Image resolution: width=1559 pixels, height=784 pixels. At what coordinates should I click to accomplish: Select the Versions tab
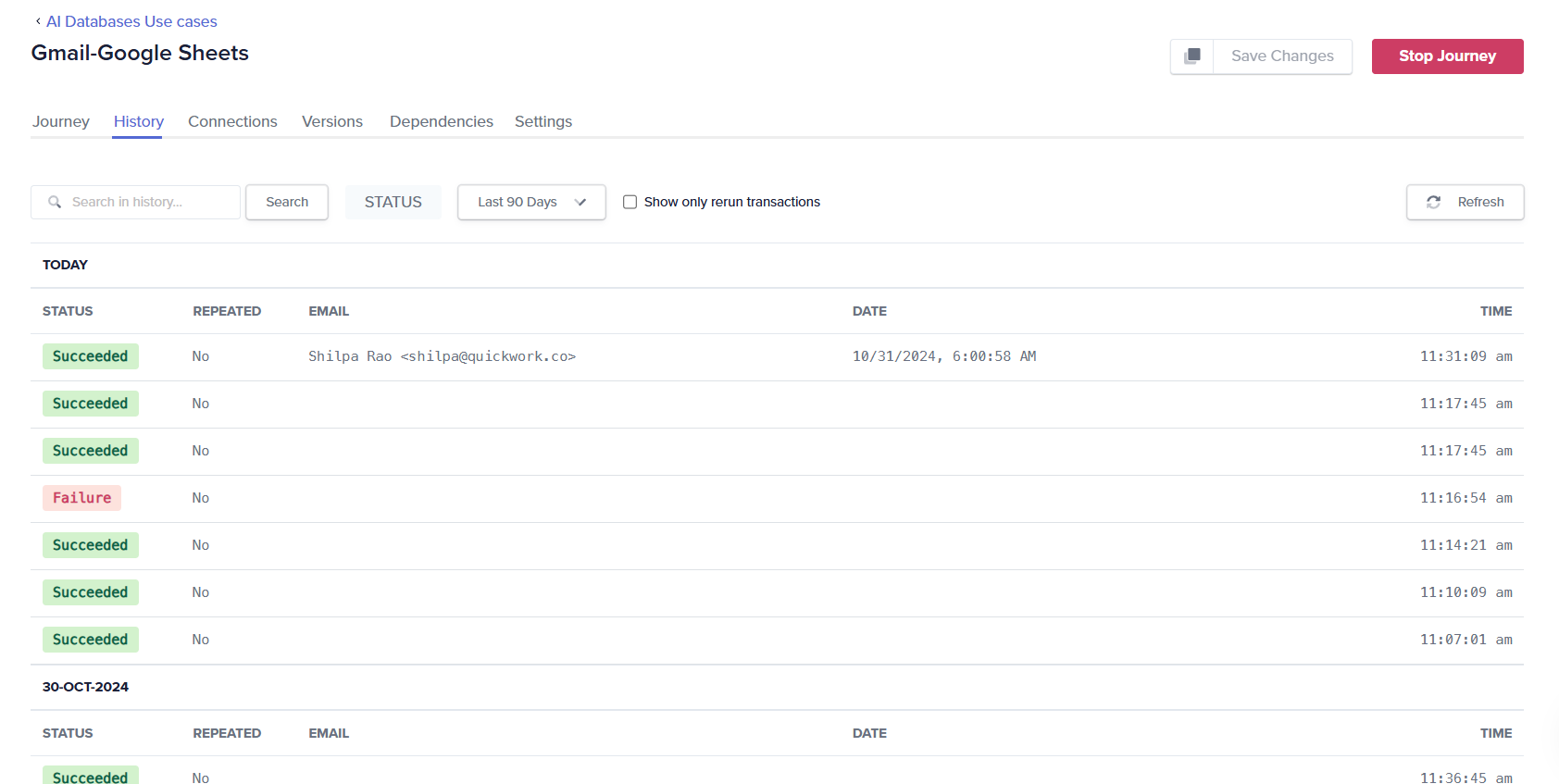332,121
